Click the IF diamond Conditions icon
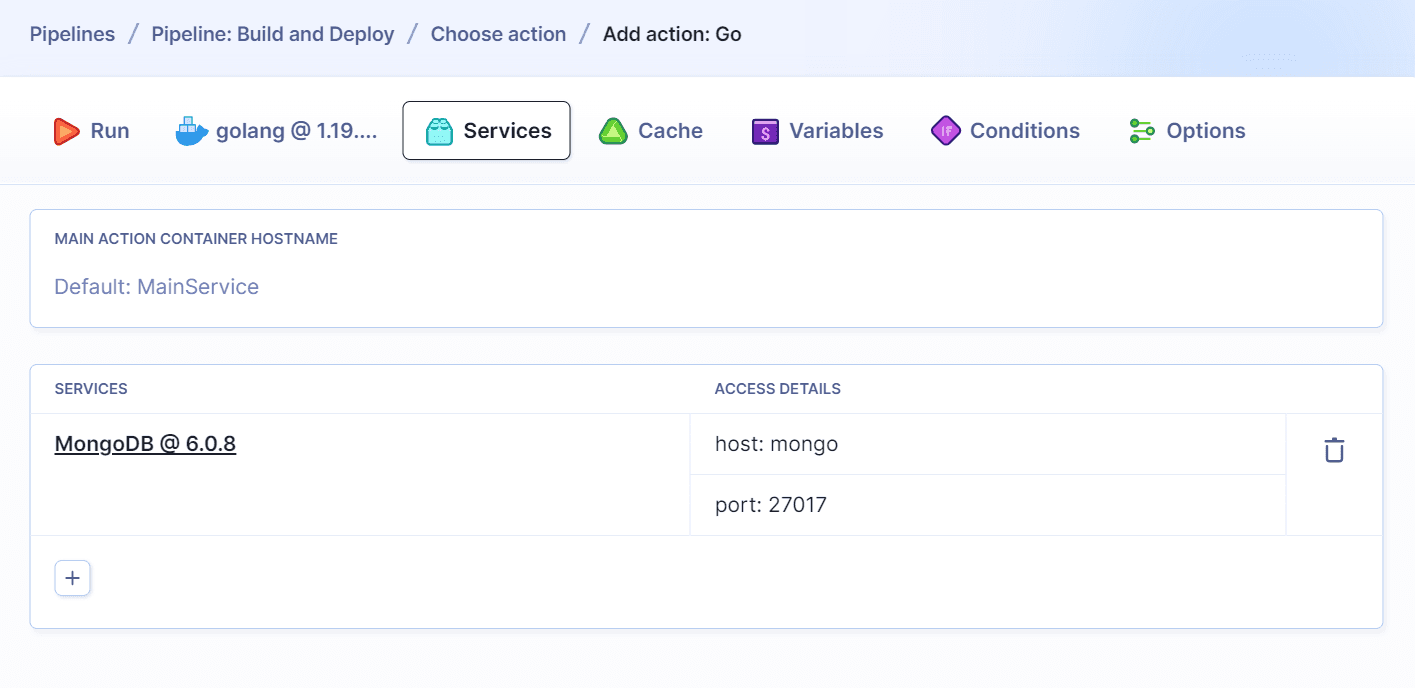The image size is (1415, 688). (x=945, y=131)
